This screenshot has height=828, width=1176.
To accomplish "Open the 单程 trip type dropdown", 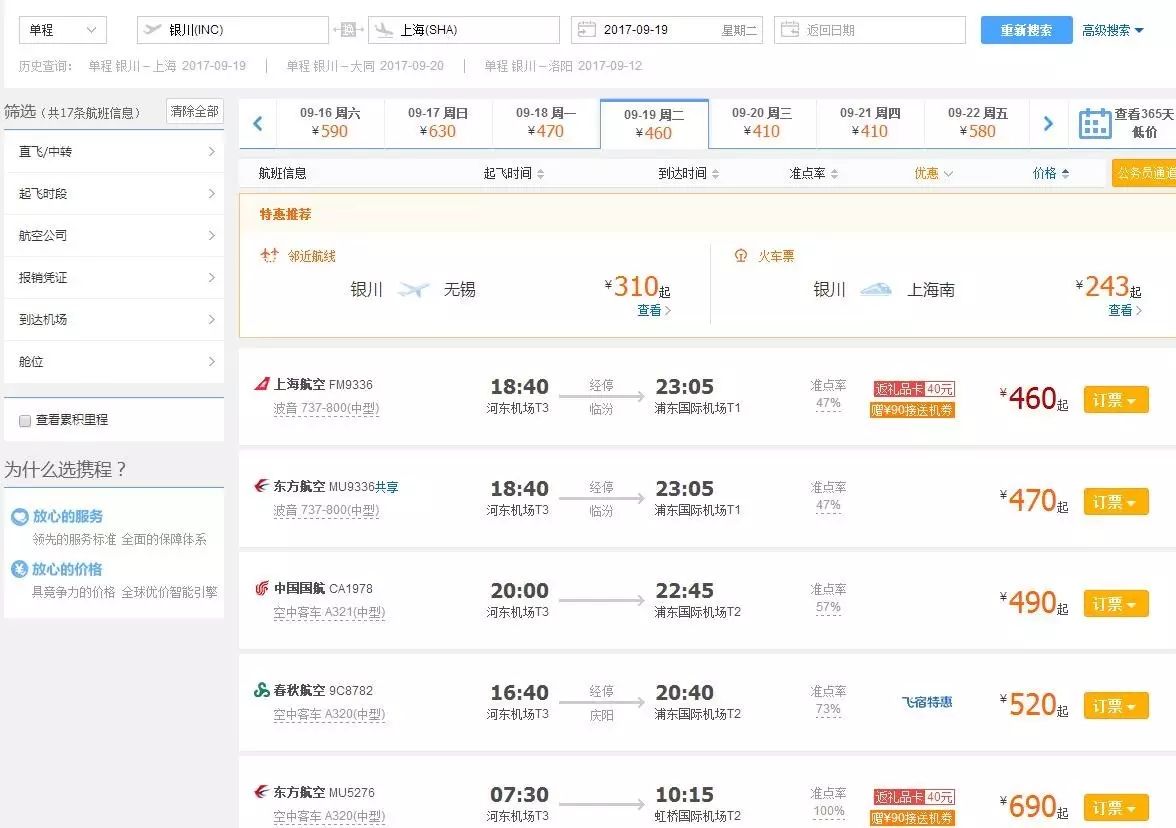I will point(62,30).
